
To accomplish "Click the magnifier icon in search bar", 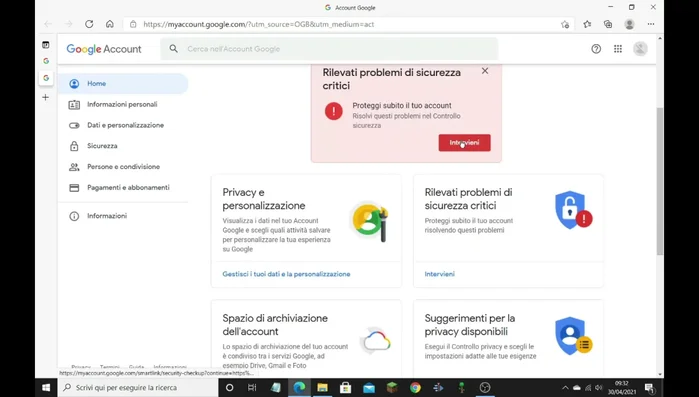I will pos(173,49).
